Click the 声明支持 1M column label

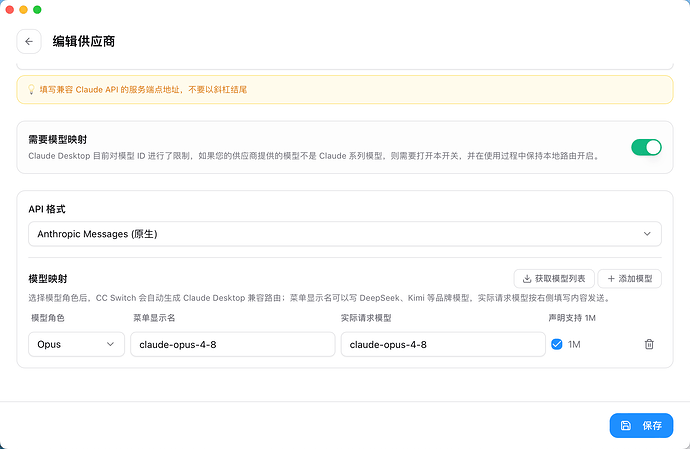tap(572, 318)
